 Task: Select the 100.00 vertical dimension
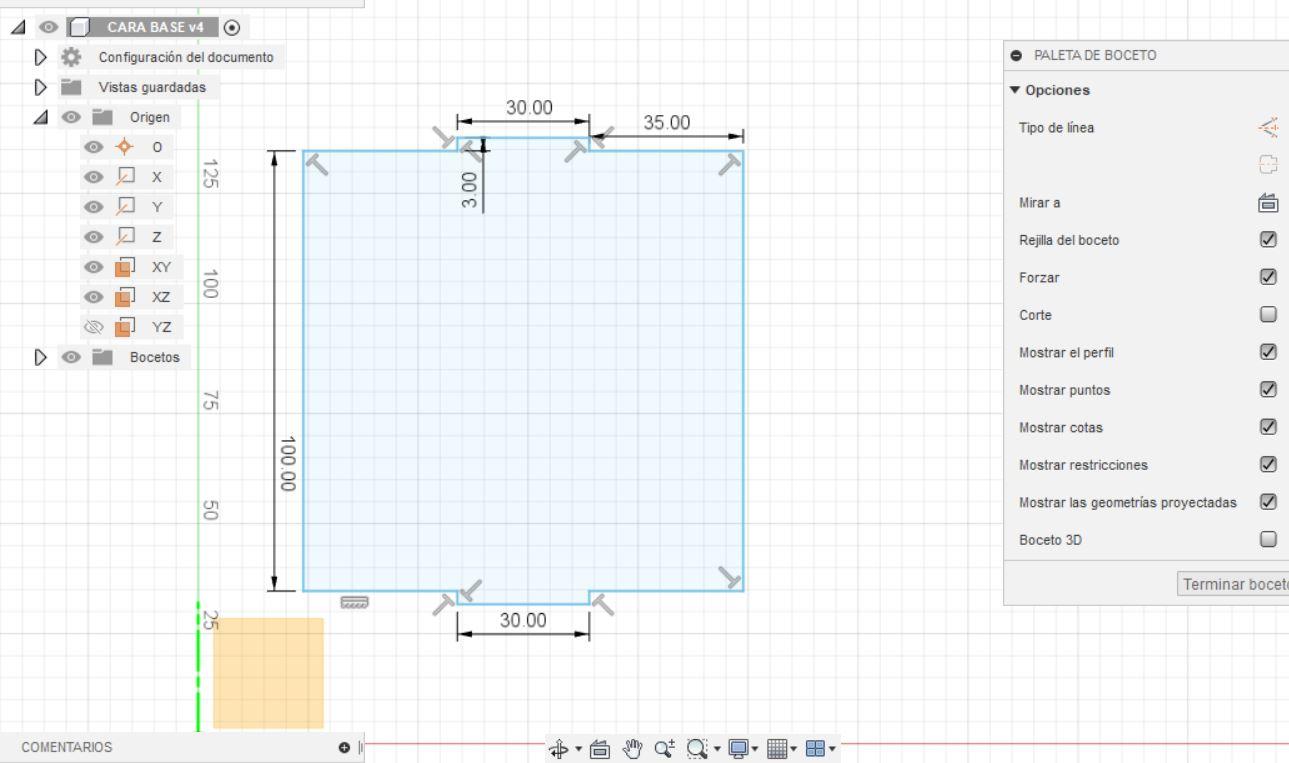[290, 463]
